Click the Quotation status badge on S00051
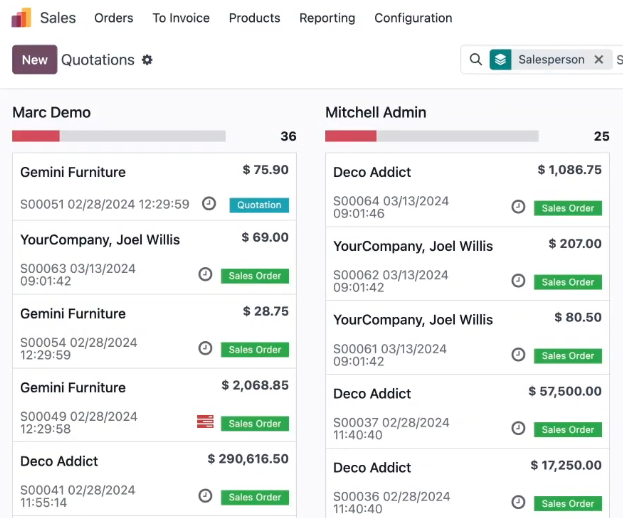This screenshot has width=623, height=518. pyautogui.click(x=259, y=205)
